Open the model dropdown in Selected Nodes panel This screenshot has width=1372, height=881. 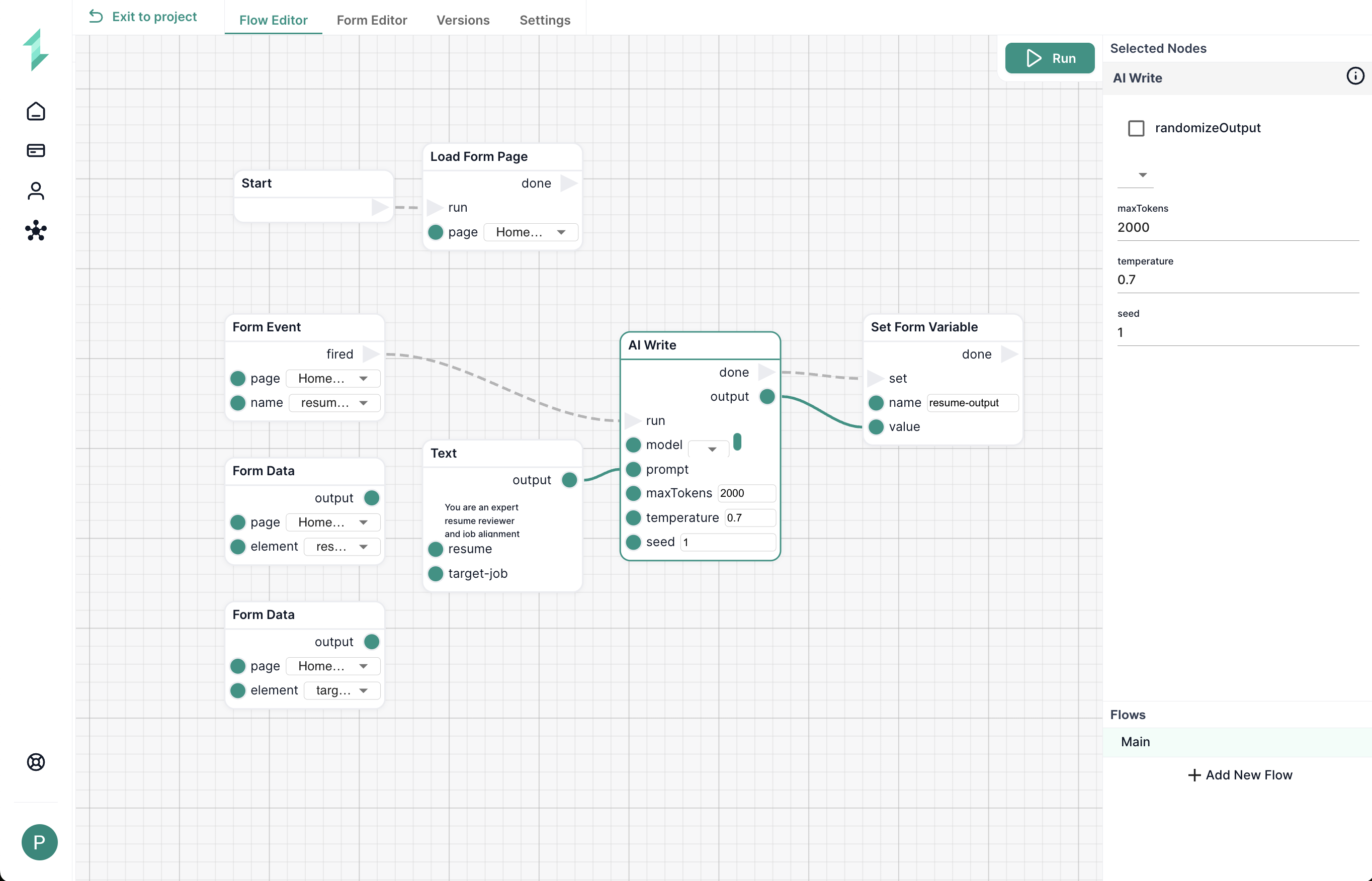click(1135, 175)
